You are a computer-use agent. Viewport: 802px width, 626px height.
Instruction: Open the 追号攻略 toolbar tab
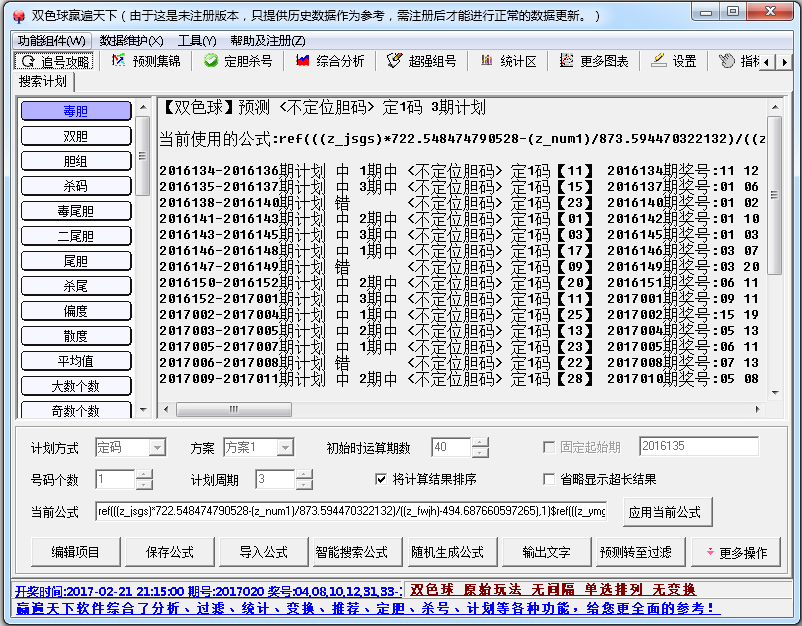tap(54, 61)
